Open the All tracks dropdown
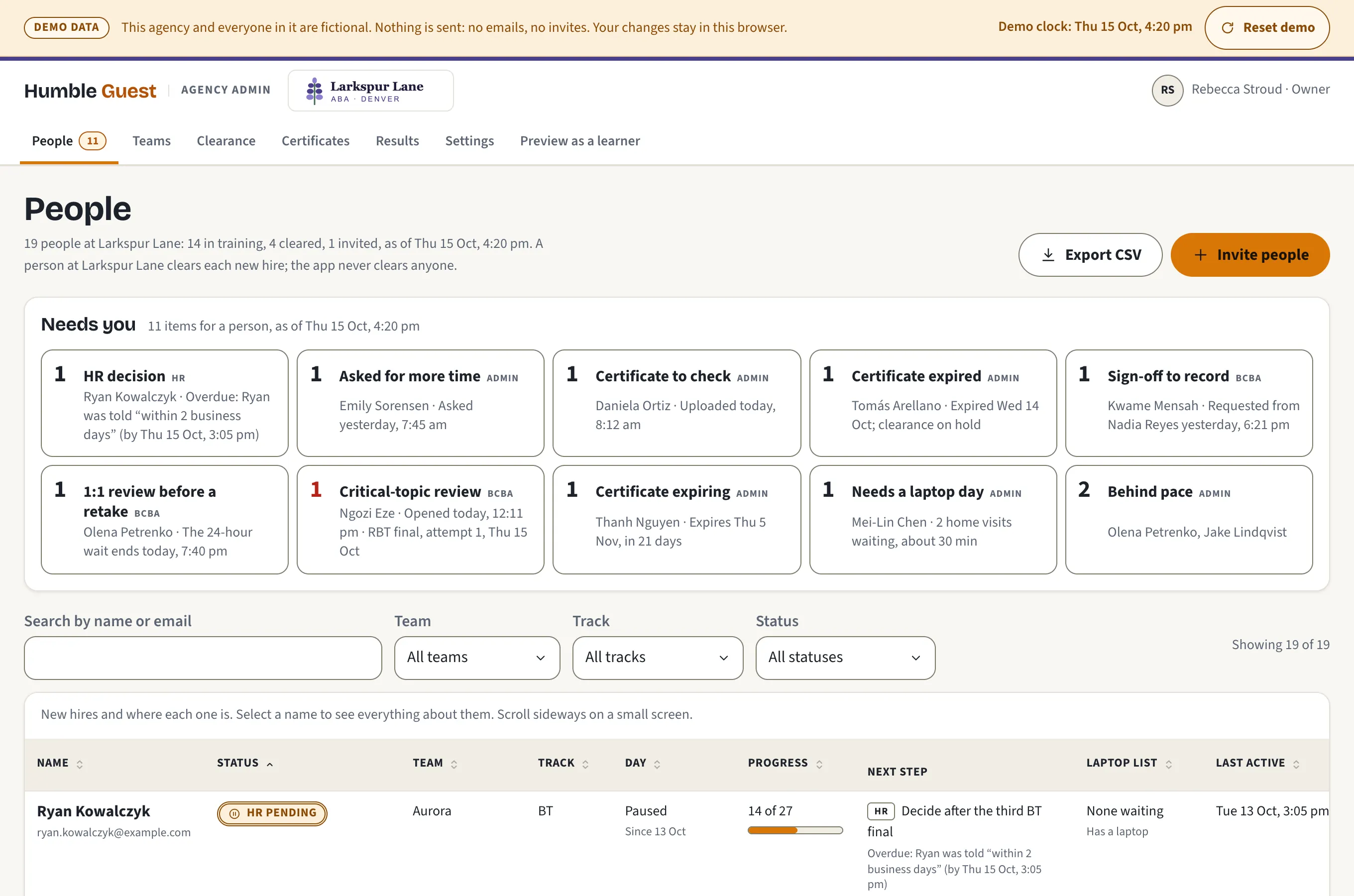Viewport: 1354px width, 896px height. [x=657, y=658]
